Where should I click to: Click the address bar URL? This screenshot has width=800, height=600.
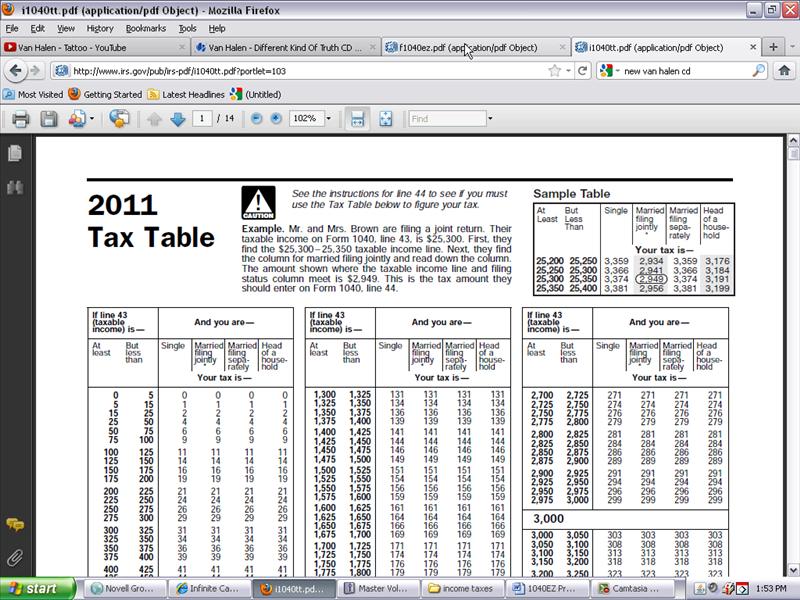[306, 71]
